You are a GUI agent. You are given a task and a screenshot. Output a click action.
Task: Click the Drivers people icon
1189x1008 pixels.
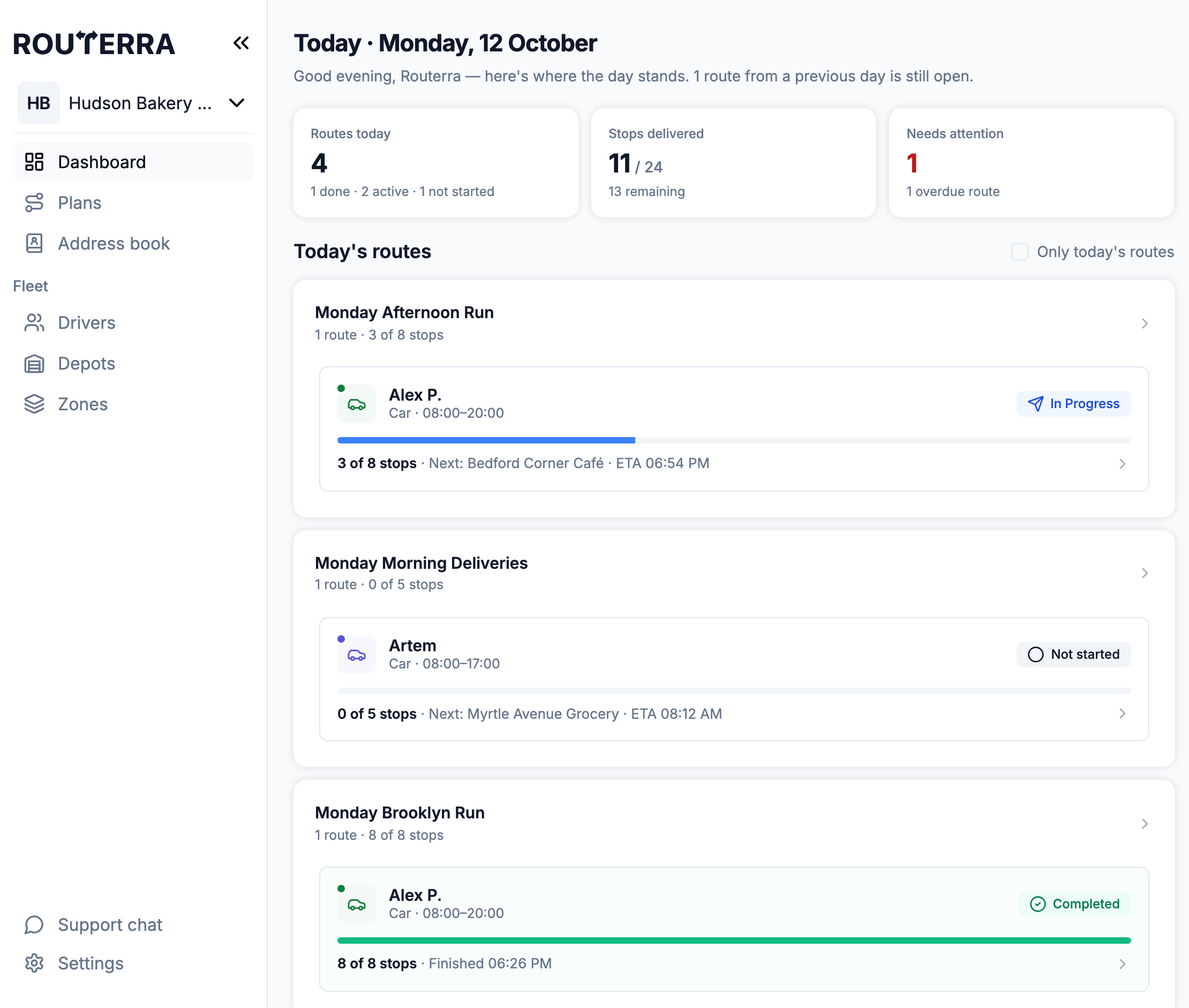(x=34, y=323)
